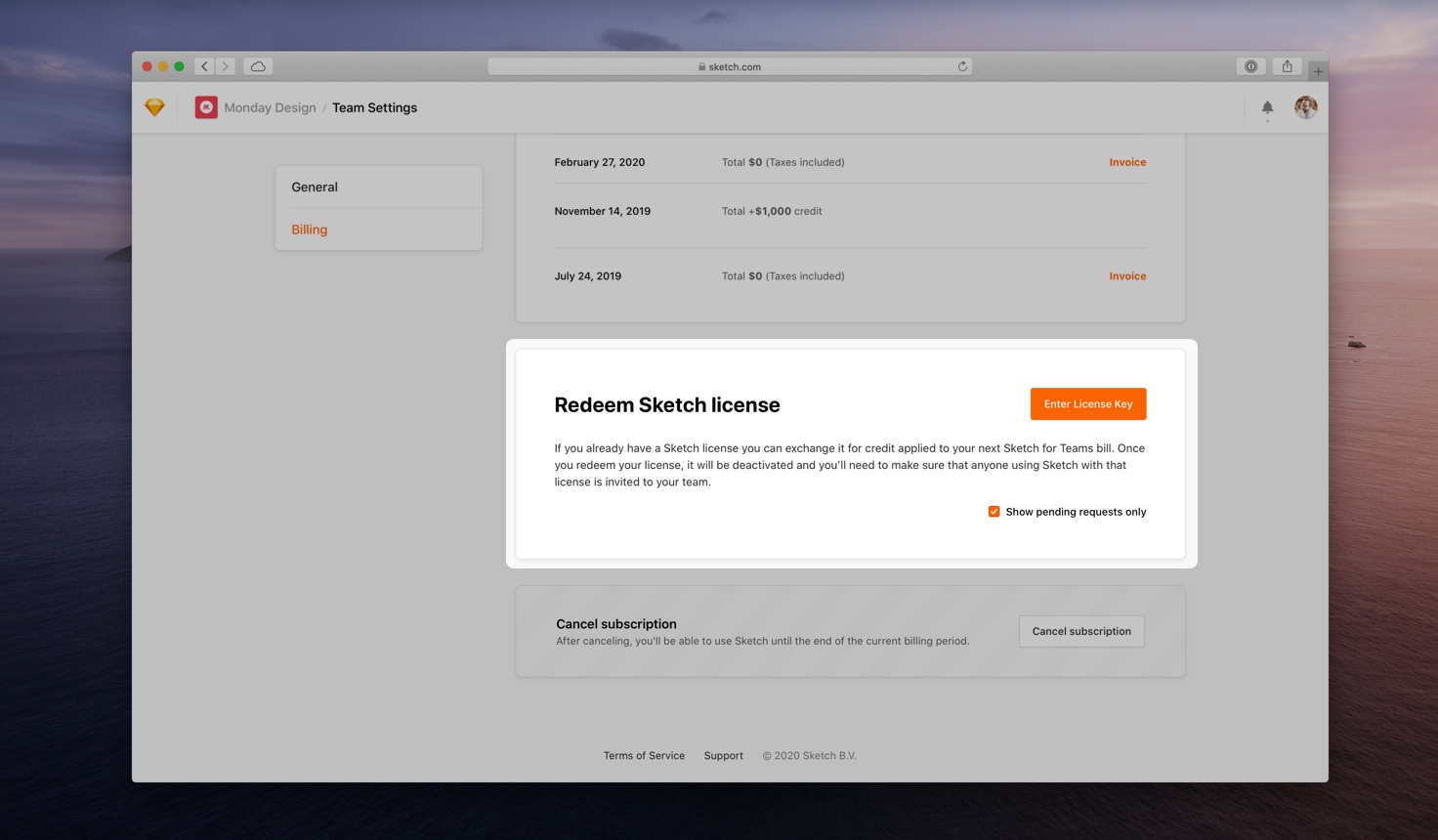Click the Cancel subscription button
The image size is (1438, 840).
pos(1081,631)
